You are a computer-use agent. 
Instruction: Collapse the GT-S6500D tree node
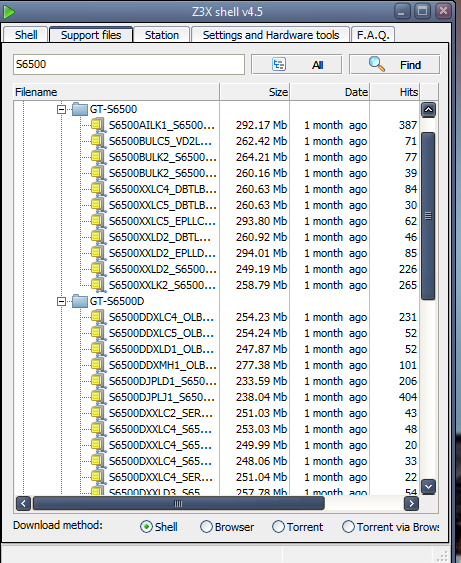coord(61,301)
